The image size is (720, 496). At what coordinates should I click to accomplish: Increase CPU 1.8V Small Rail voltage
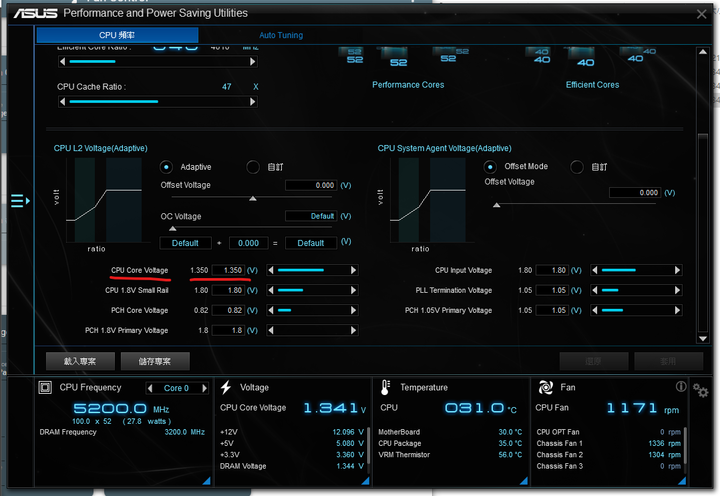click(353, 290)
